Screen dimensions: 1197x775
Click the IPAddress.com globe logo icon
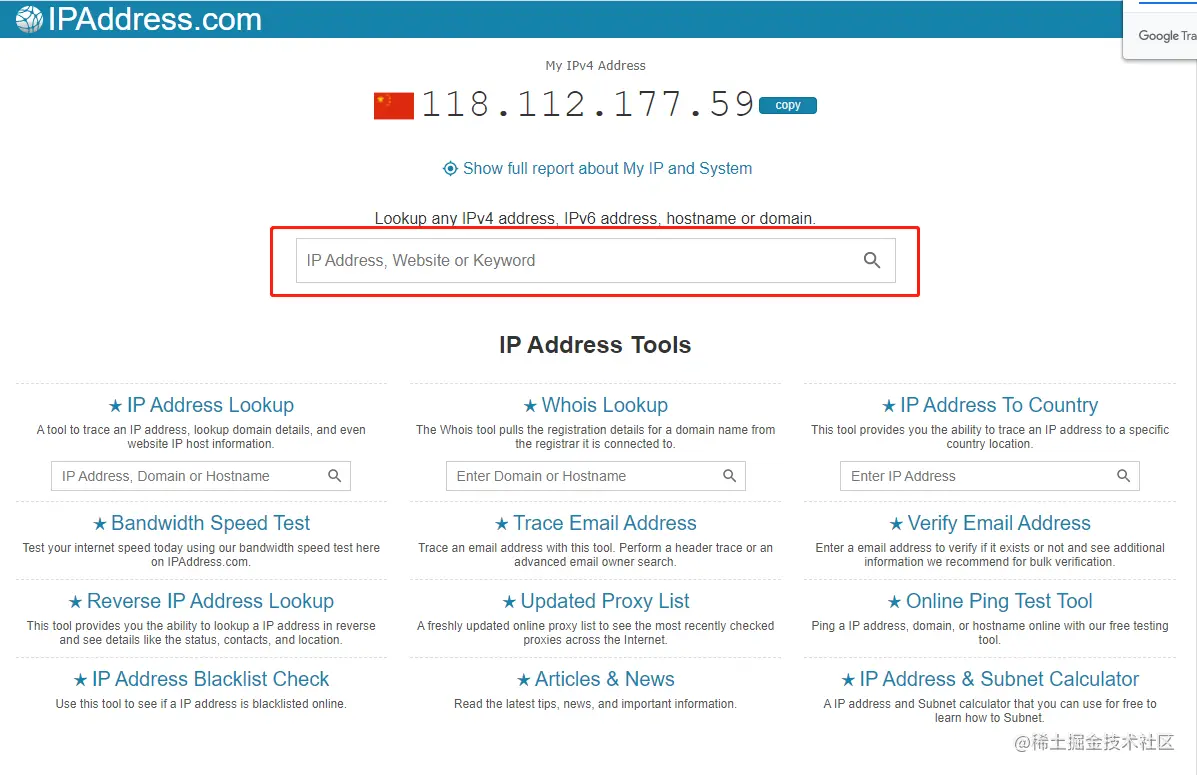click(29, 19)
